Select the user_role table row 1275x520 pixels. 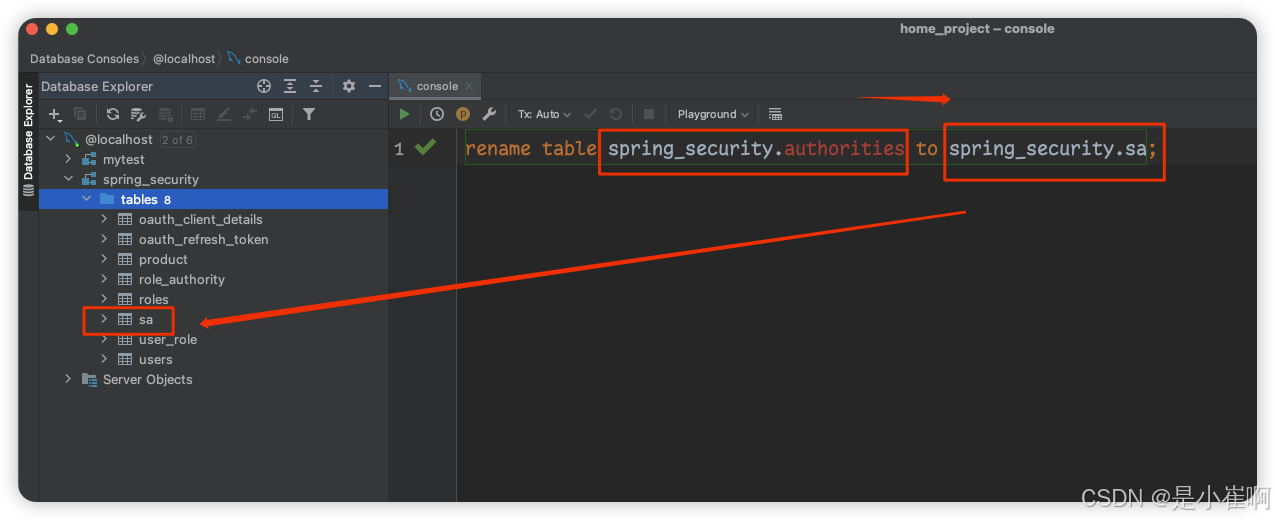213,339
